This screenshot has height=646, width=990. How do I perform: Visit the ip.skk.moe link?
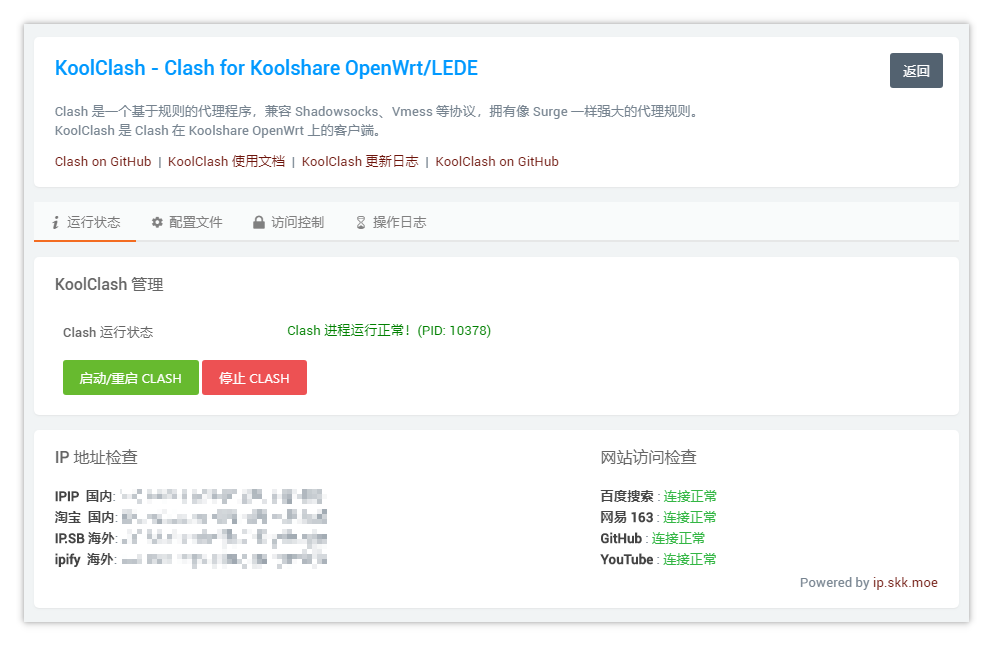click(x=905, y=583)
